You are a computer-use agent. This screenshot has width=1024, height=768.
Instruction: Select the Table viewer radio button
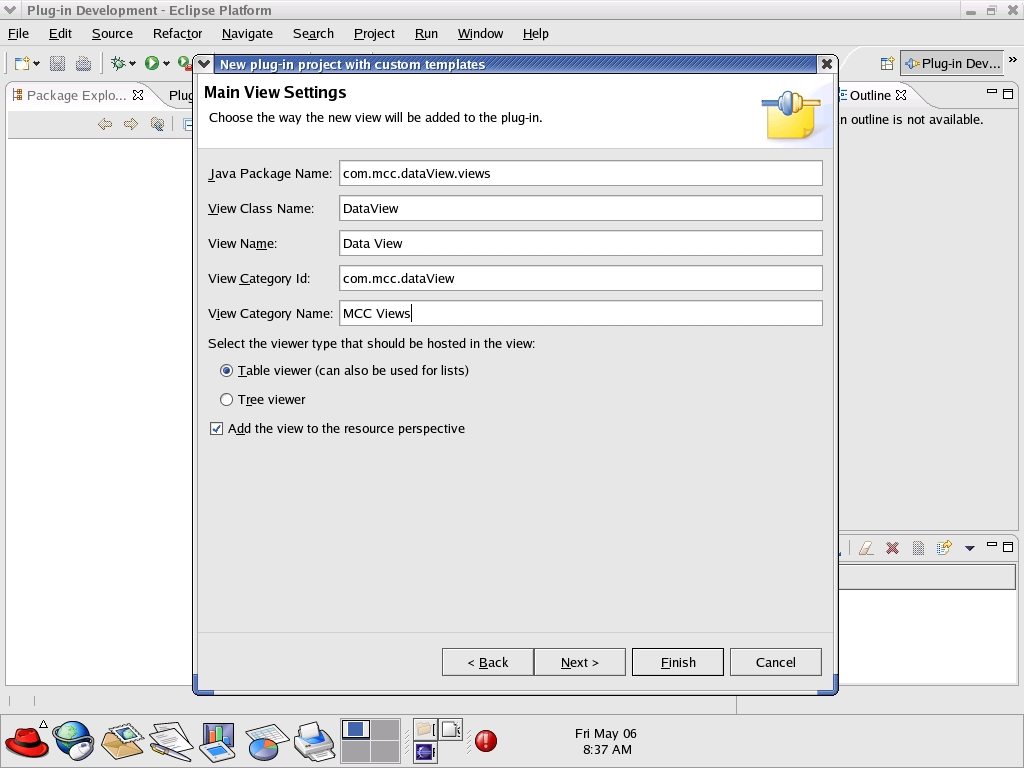point(227,371)
